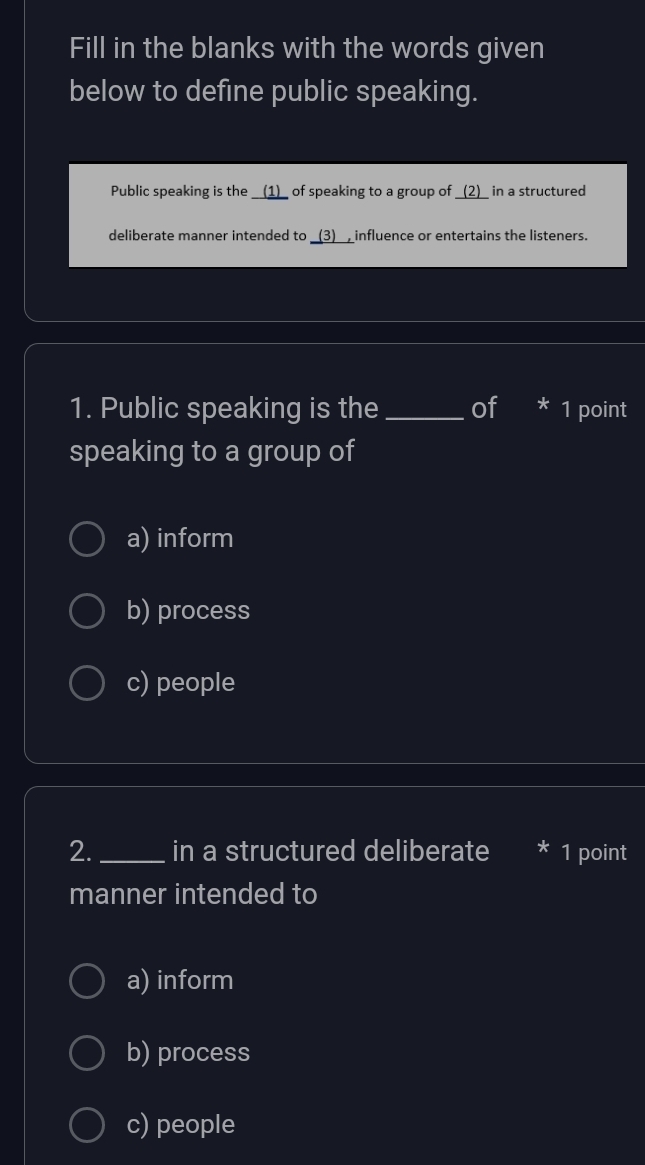Pick the 'c) people' radio under question 1
The image size is (645, 1165).
pos(87,683)
